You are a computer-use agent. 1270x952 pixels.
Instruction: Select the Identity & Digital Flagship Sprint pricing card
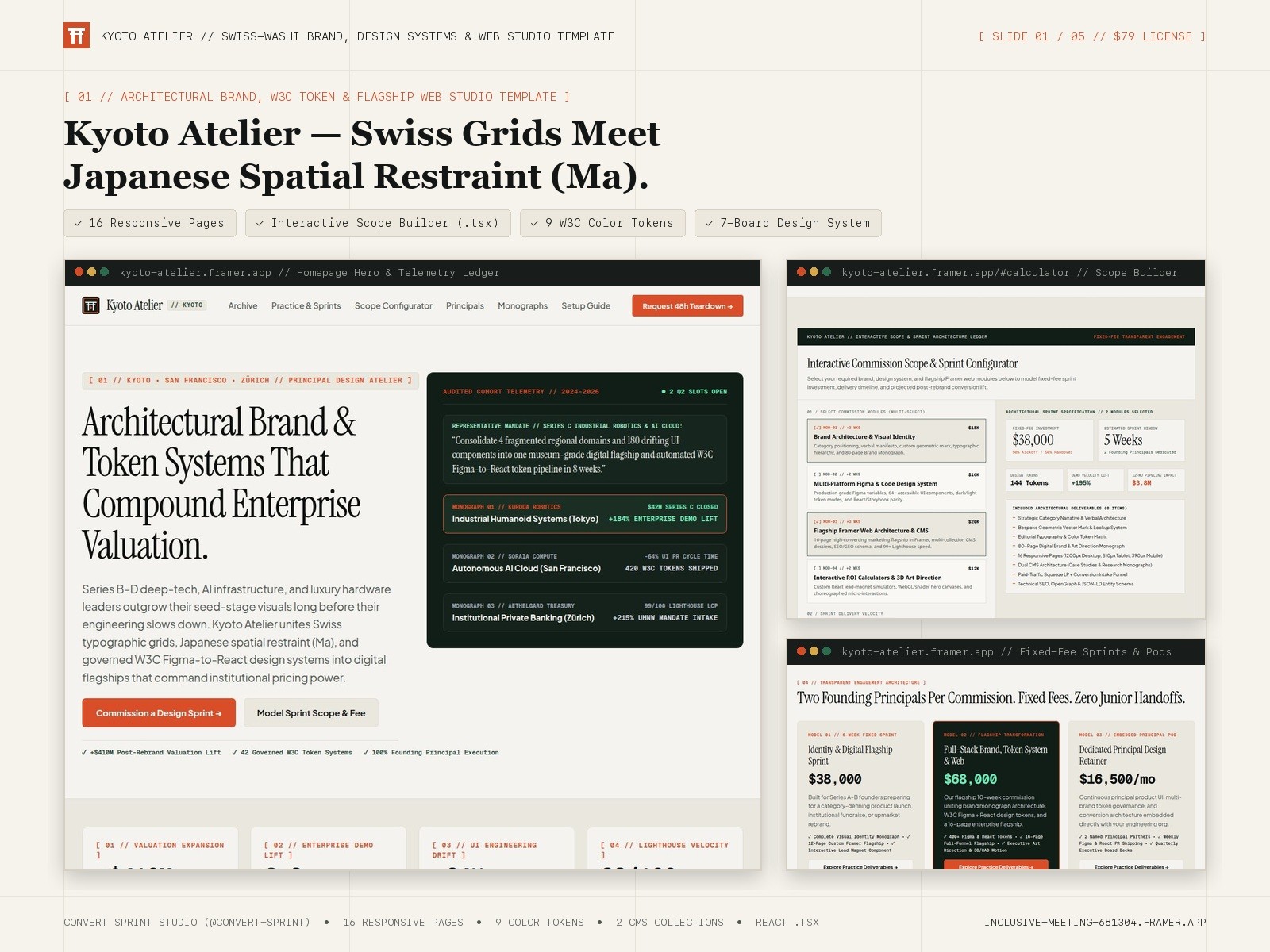coord(860,795)
